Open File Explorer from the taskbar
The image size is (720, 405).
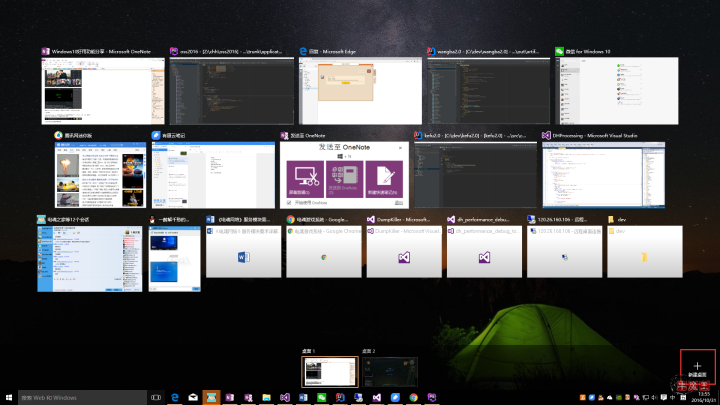tap(266, 398)
